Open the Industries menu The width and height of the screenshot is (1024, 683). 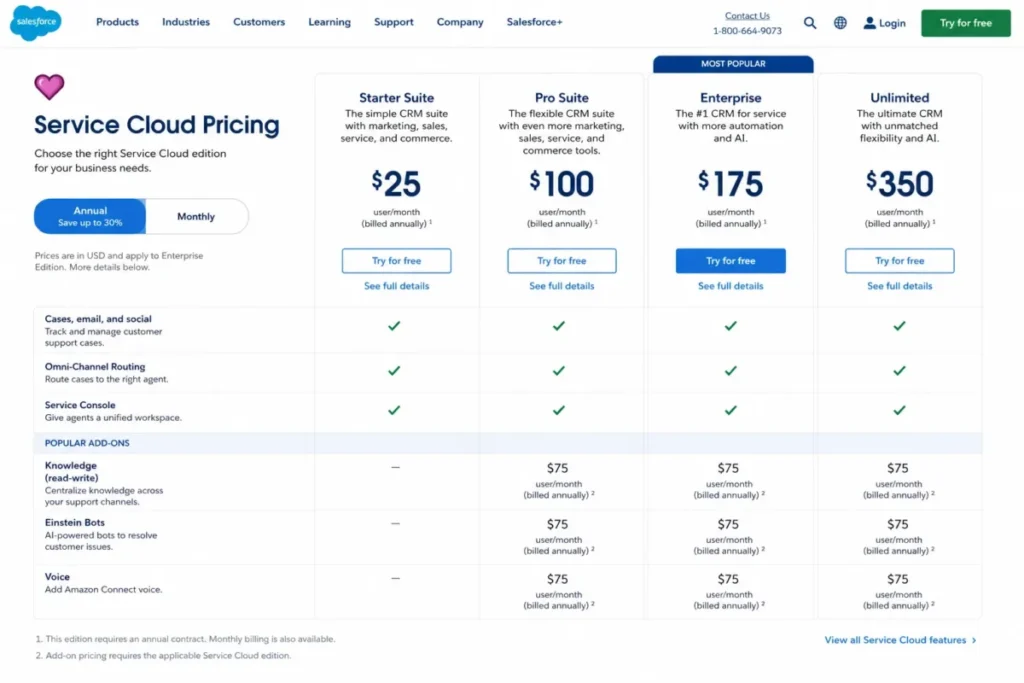[x=186, y=22]
